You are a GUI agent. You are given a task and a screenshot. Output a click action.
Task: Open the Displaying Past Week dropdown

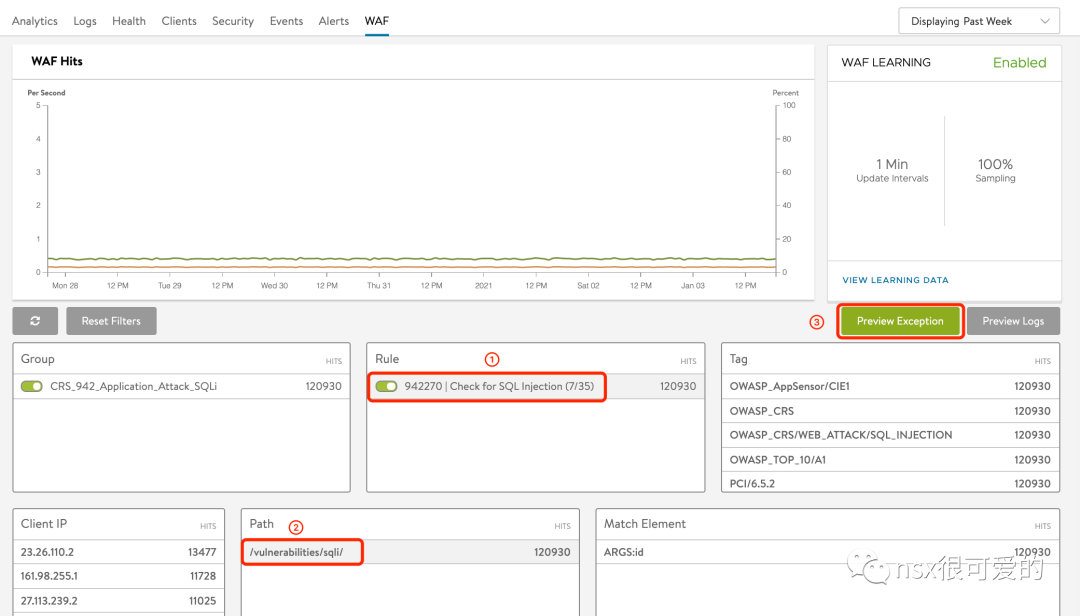pyautogui.click(x=979, y=21)
